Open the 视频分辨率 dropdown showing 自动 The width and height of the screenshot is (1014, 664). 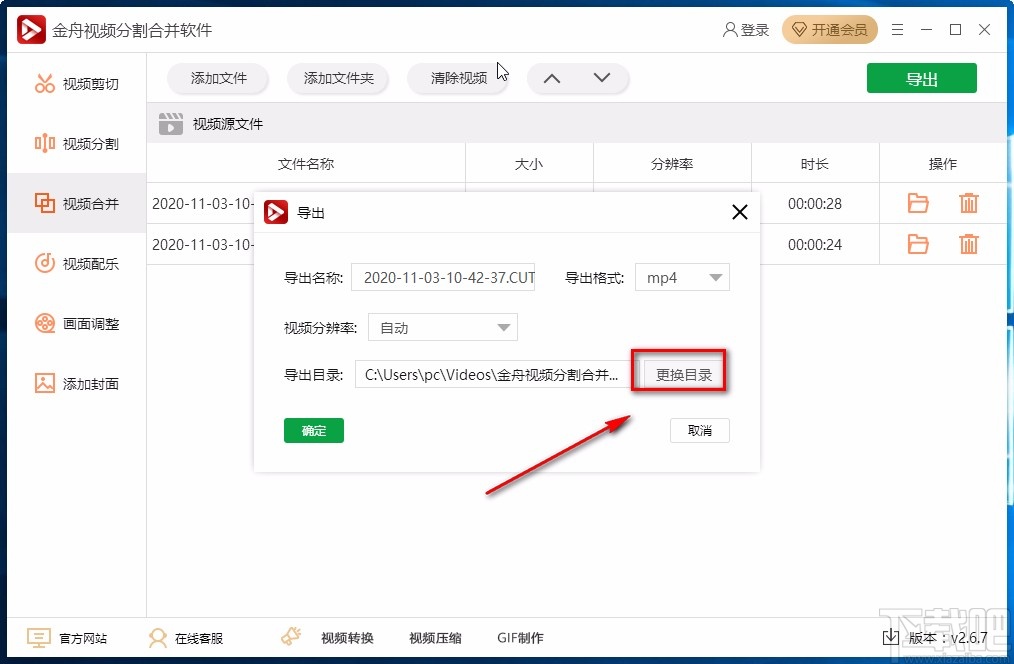point(443,327)
